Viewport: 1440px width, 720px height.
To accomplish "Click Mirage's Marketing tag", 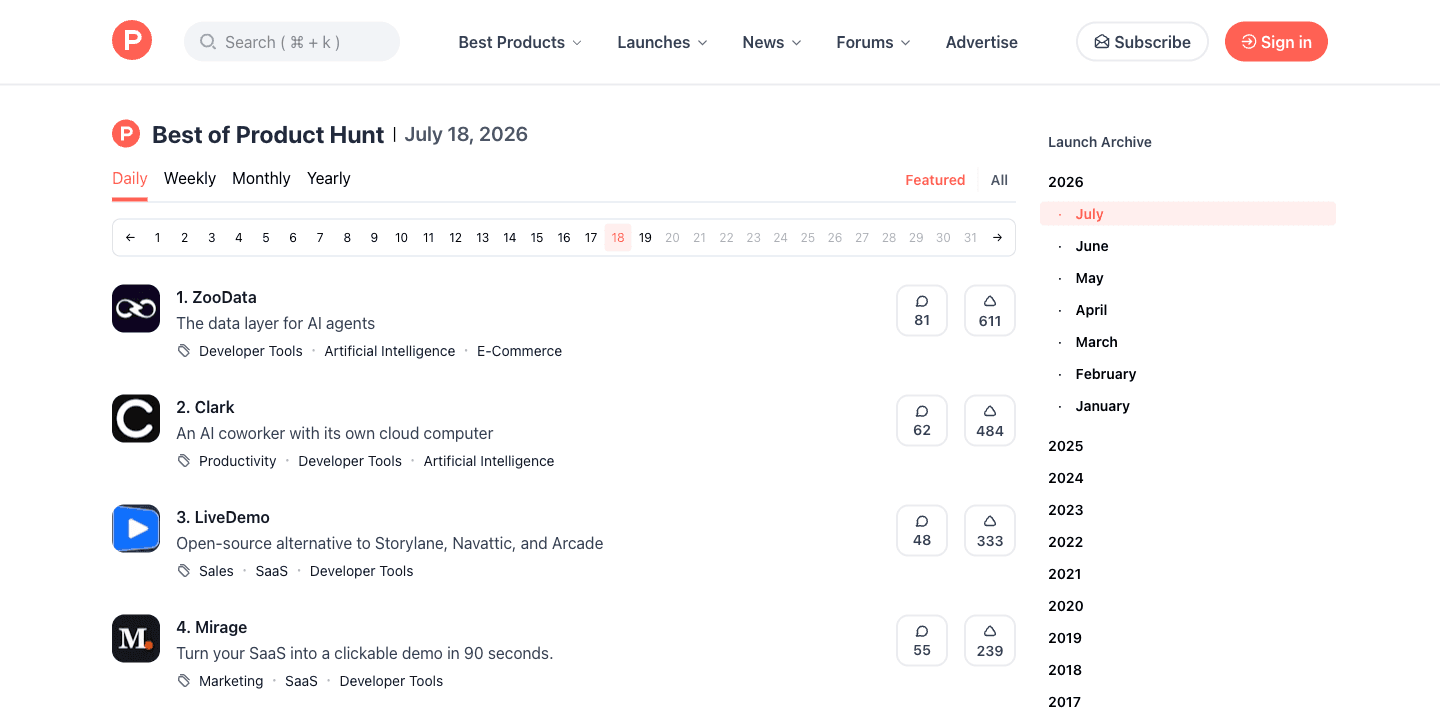I will pyautogui.click(x=231, y=681).
